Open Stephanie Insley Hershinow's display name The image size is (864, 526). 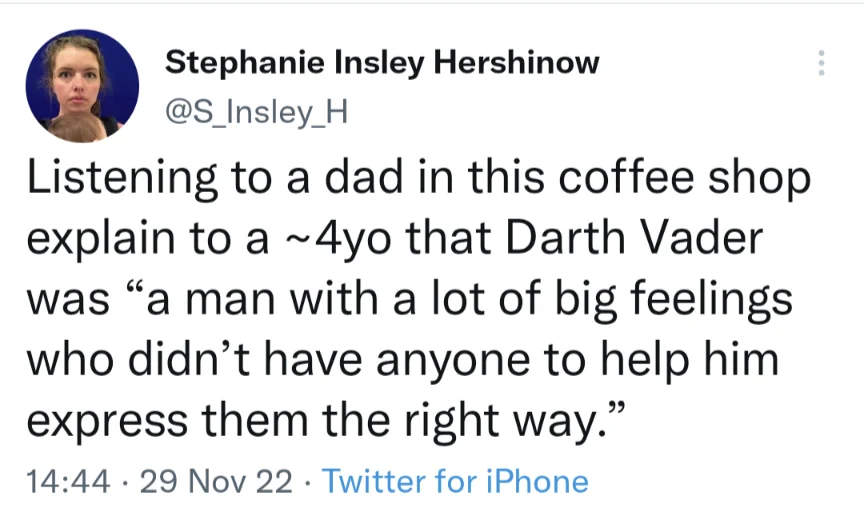click(x=382, y=62)
